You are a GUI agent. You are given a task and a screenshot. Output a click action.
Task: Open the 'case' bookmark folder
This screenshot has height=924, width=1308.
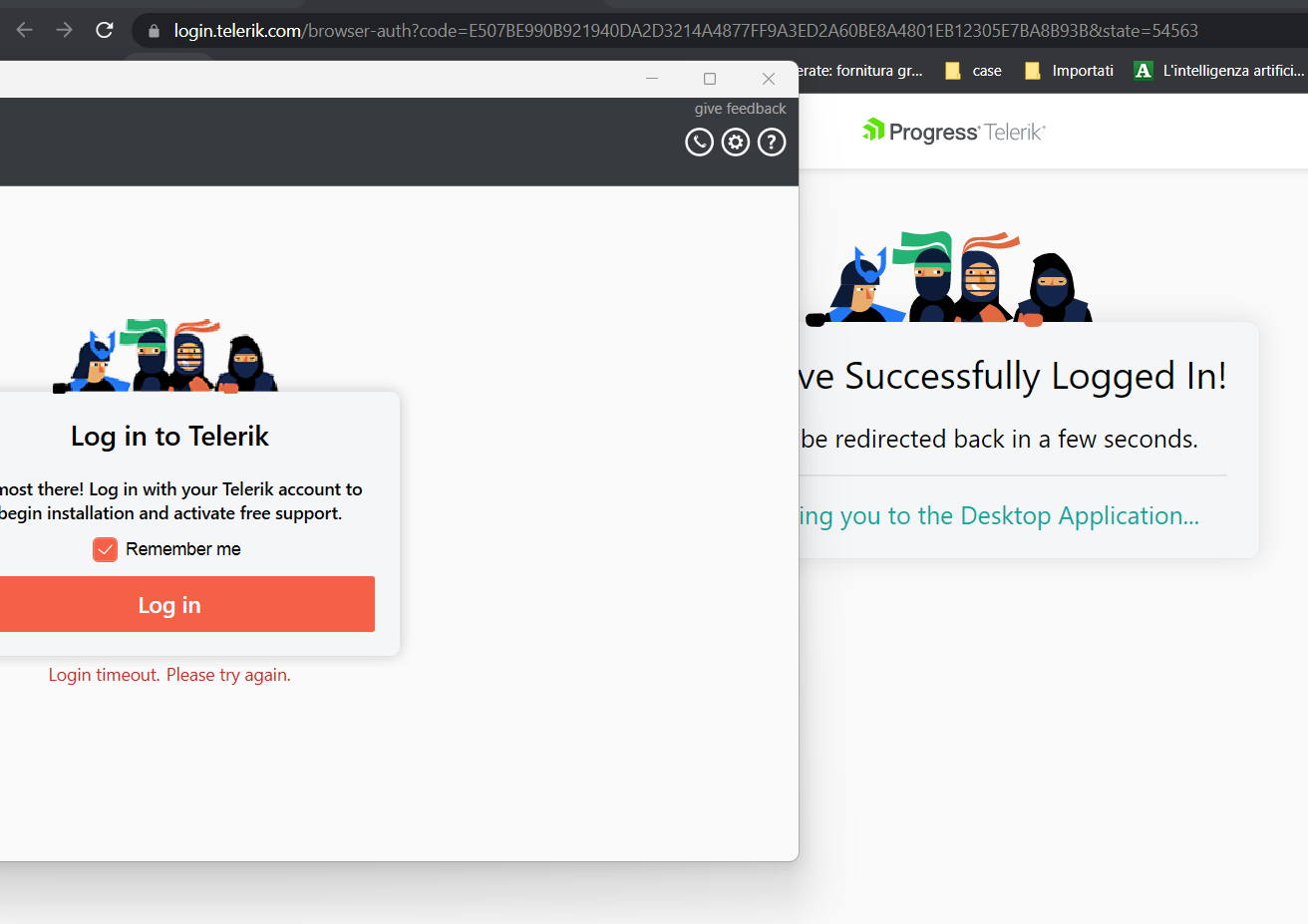coord(974,71)
